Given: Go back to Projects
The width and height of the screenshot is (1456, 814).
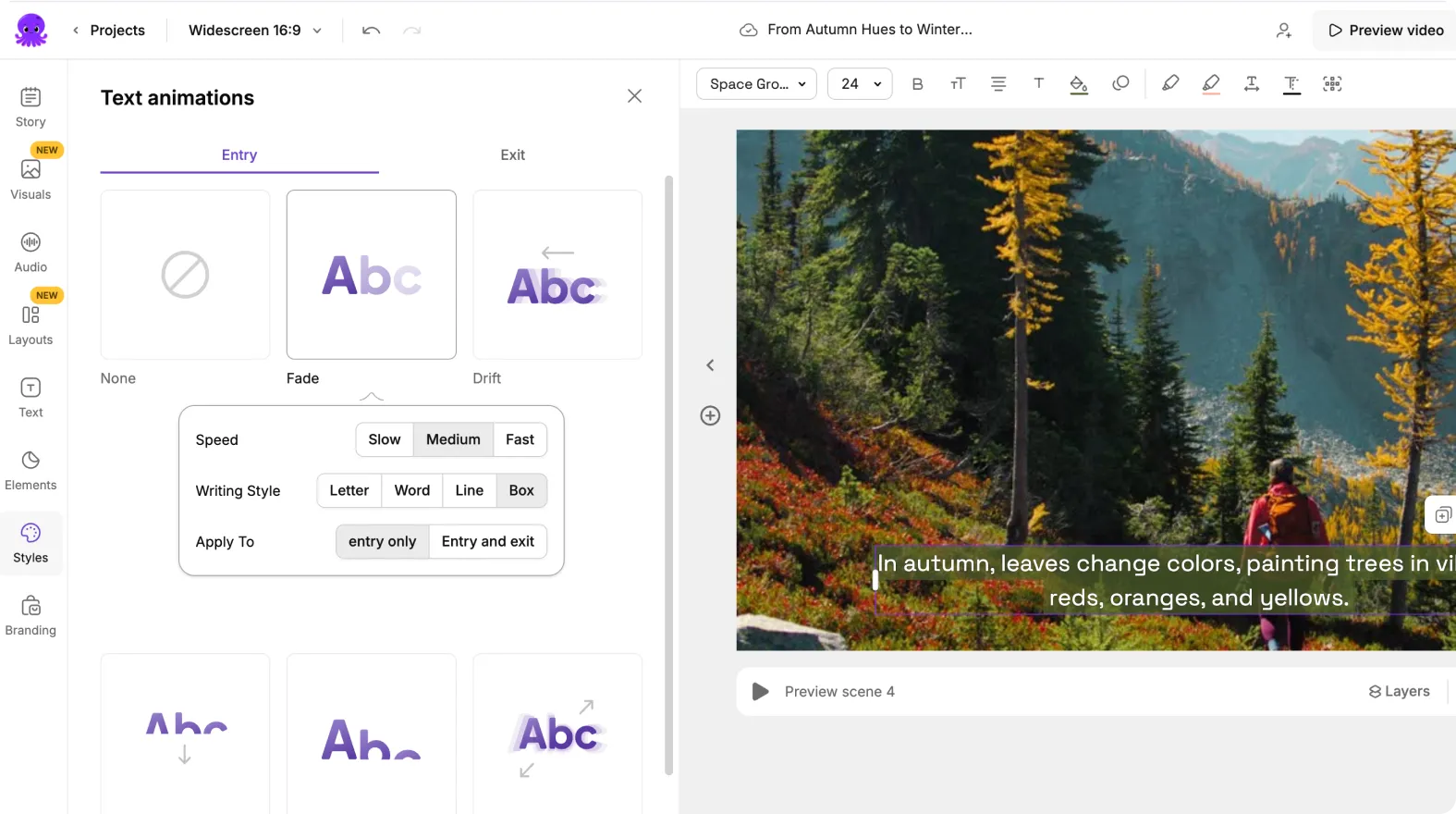Looking at the screenshot, I should pyautogui.click(x=109, y=31).
